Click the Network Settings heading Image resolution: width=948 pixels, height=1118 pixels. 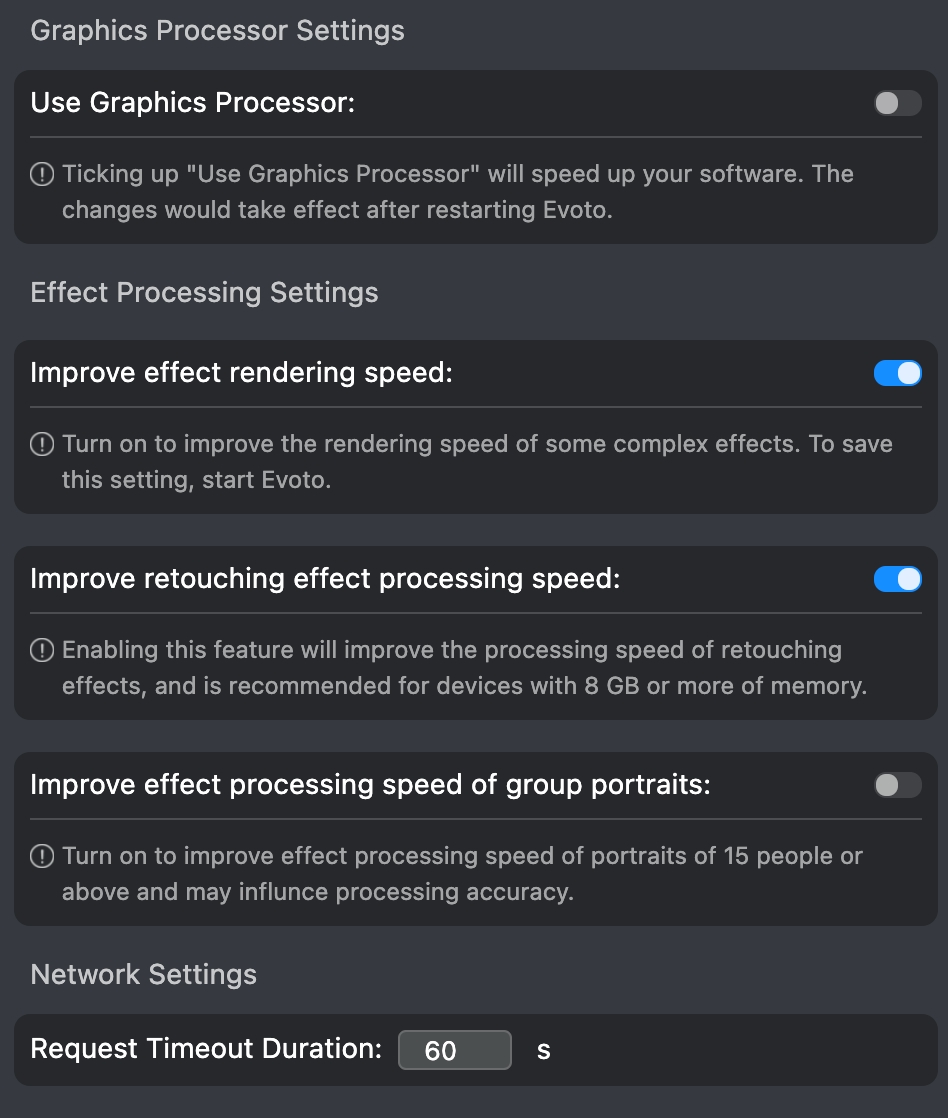[x=144, y=975]
